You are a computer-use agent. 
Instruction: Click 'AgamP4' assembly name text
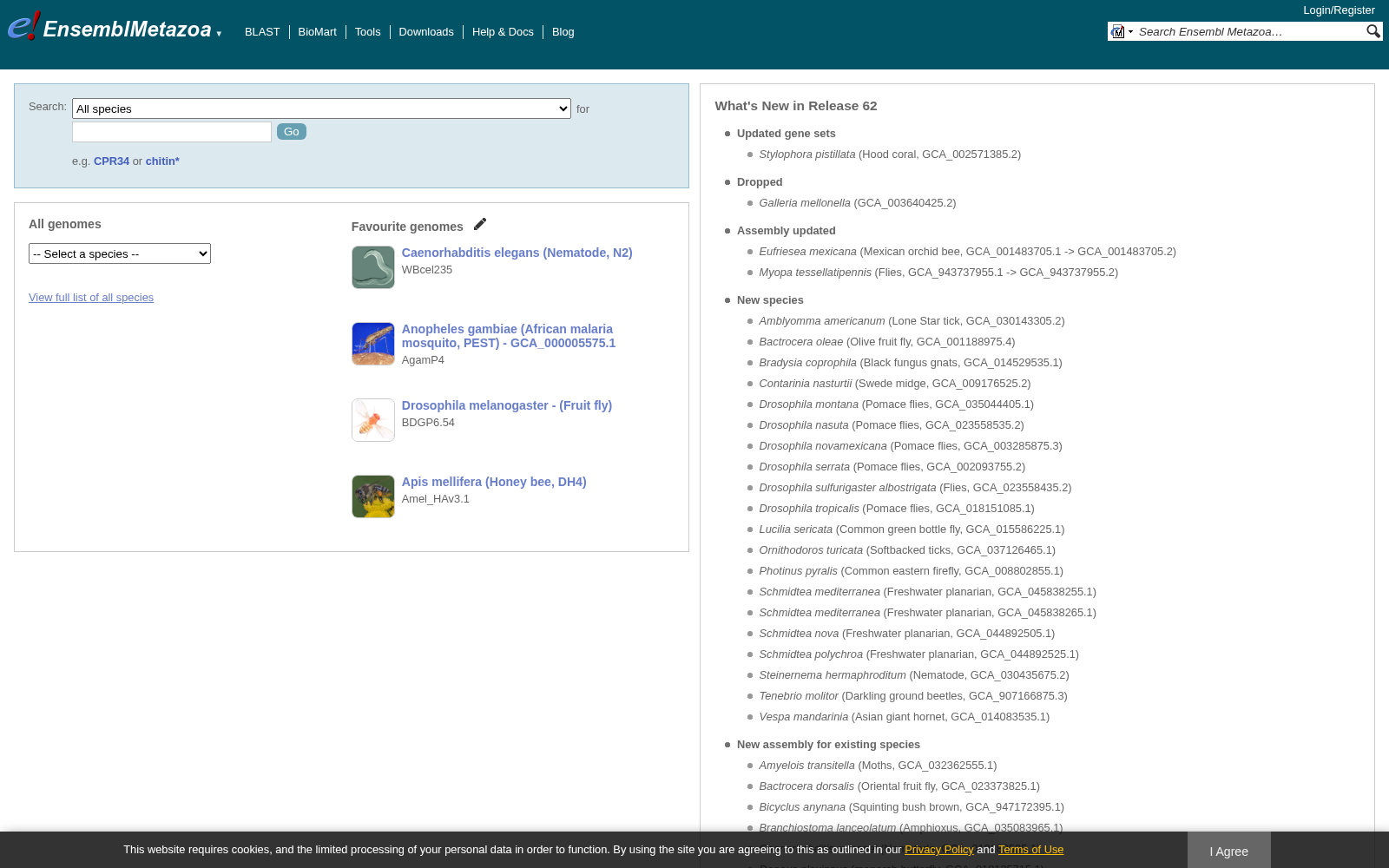[423, 360]
